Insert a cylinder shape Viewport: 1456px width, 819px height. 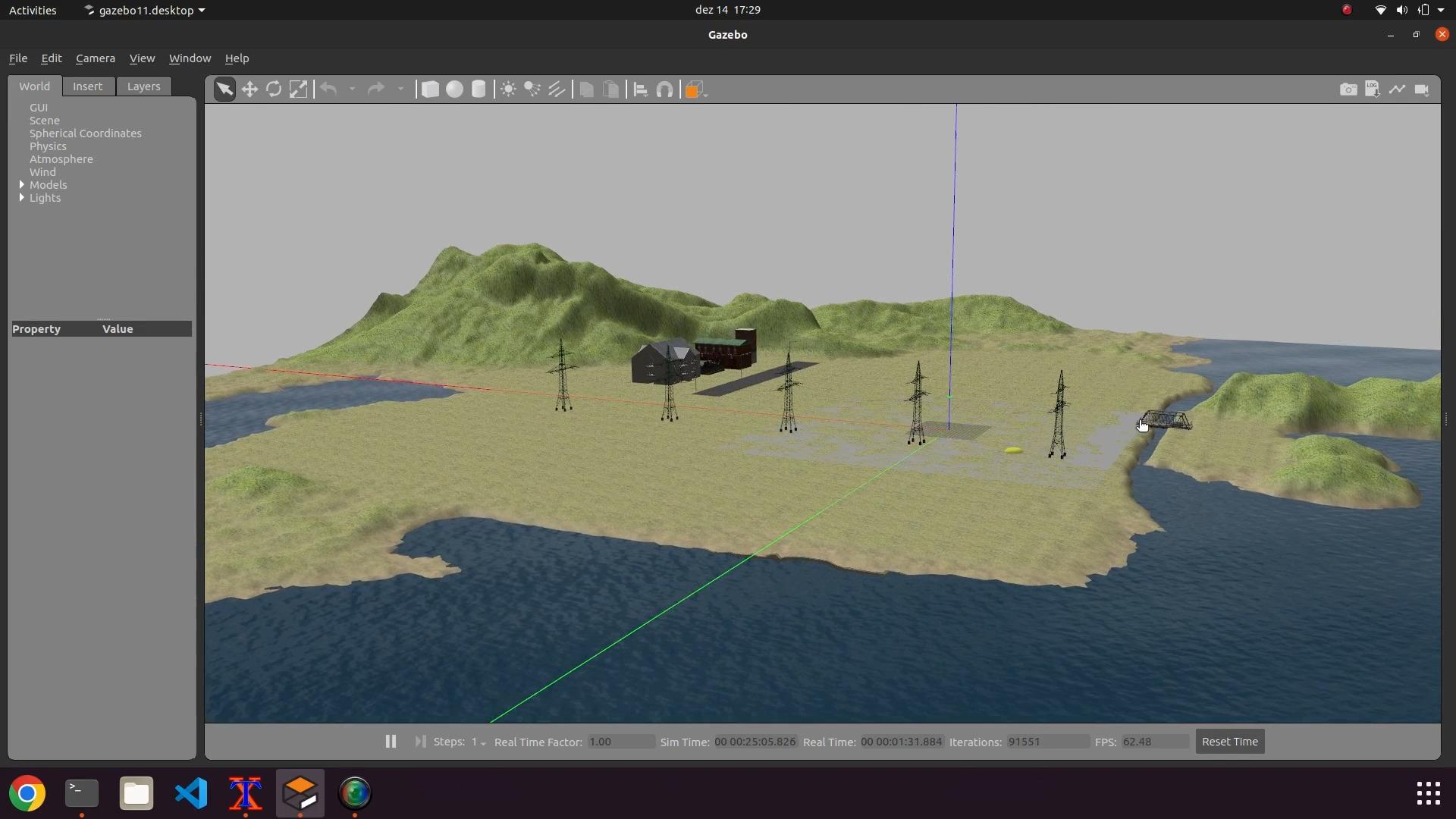tap(479, 89)
